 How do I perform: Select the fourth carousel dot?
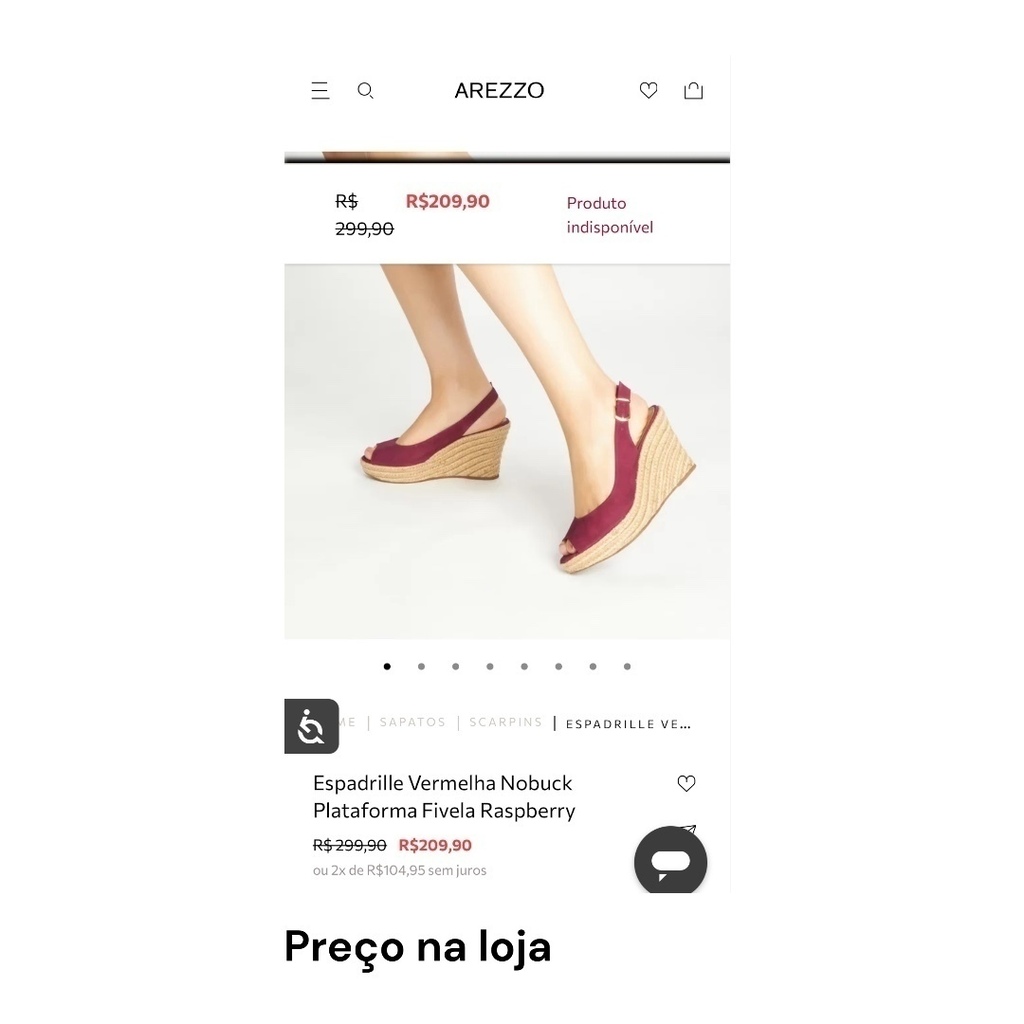(x=490, y=666)
